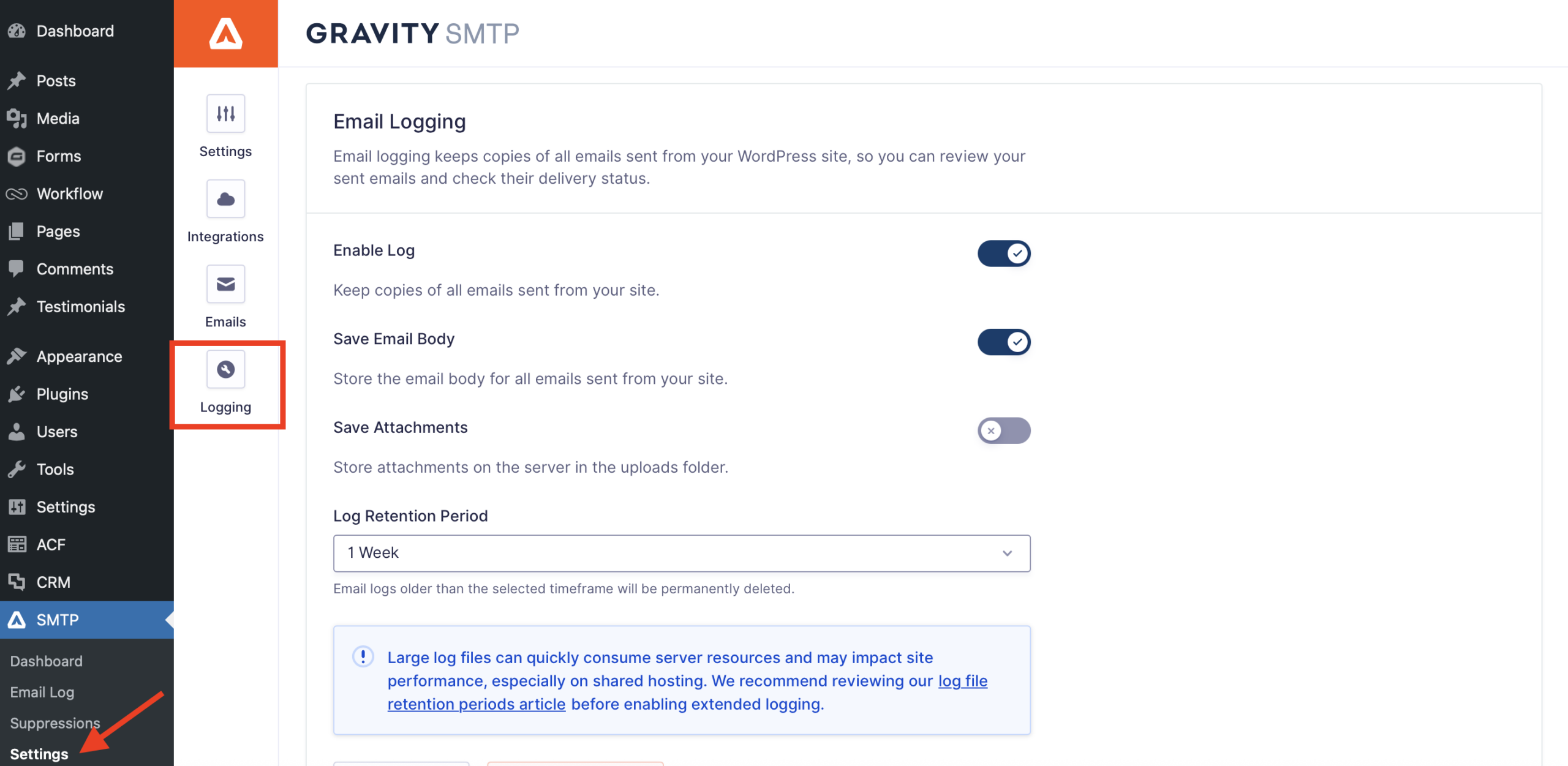1568x766 pixels.
Task: Enable the Save Attachments toggle
Action: pos(1003,430)
